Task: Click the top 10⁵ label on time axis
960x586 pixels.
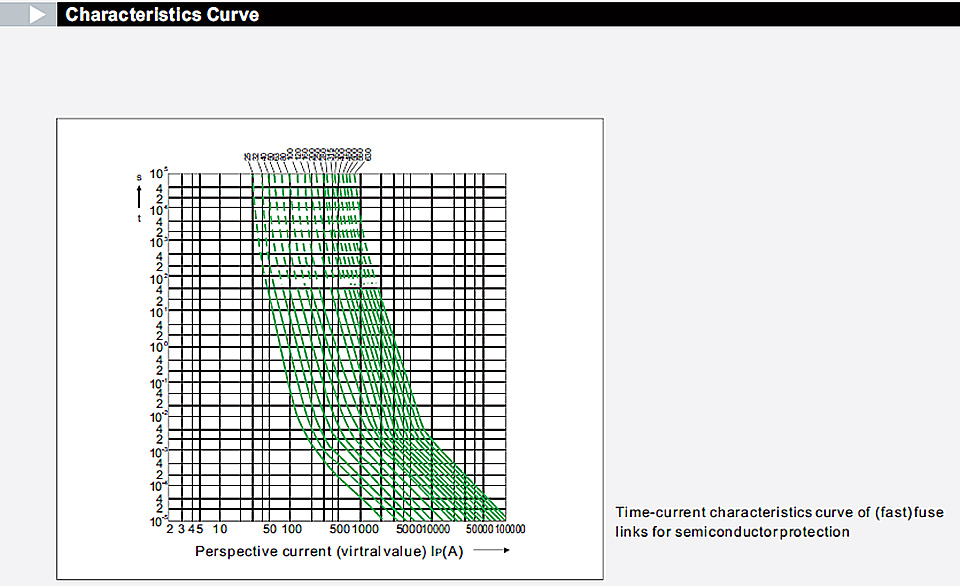Action: (159, 174)
